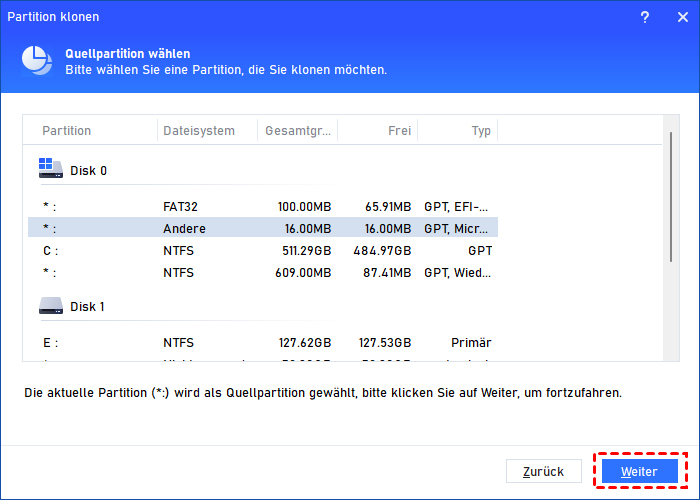
Task: Click the Disk 1 drive icon
Action: click(50, 305)
